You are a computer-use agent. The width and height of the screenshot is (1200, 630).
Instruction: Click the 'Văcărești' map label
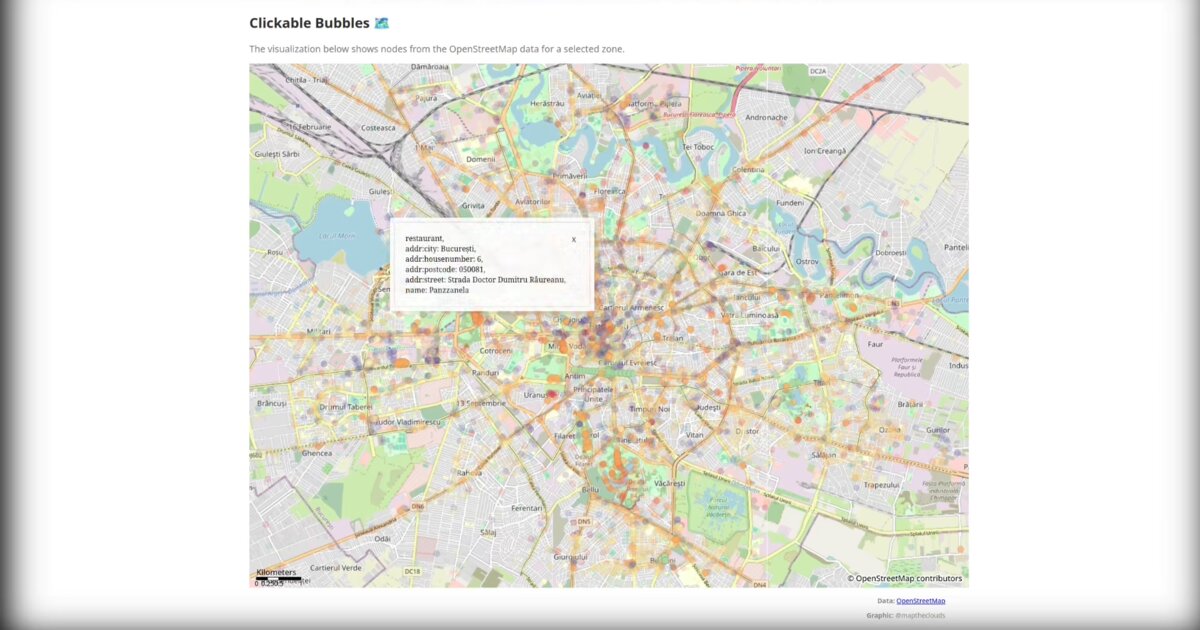coord(669,483)
